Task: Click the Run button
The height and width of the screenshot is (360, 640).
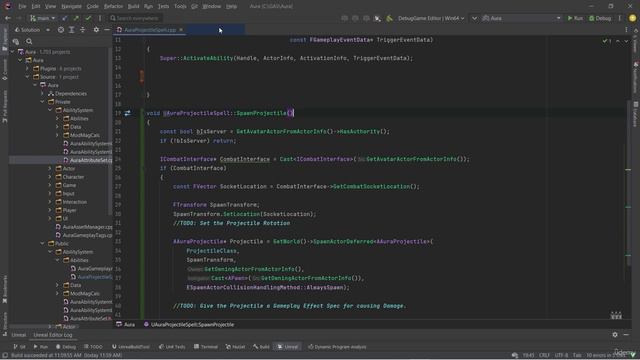Action: 575,18
